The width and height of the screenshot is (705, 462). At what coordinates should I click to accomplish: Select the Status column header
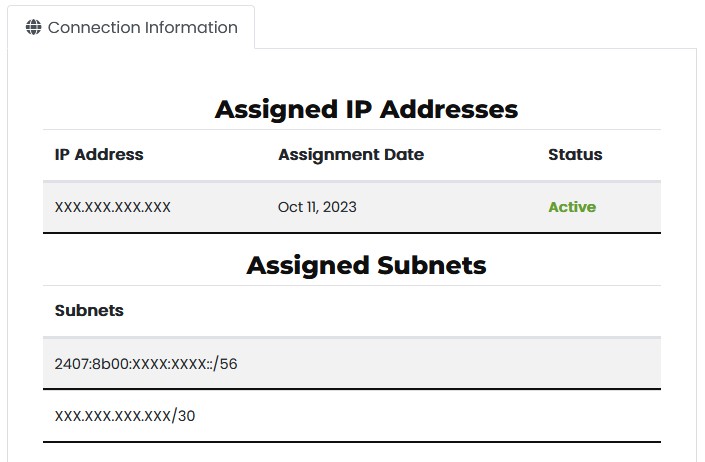(575, 155)
